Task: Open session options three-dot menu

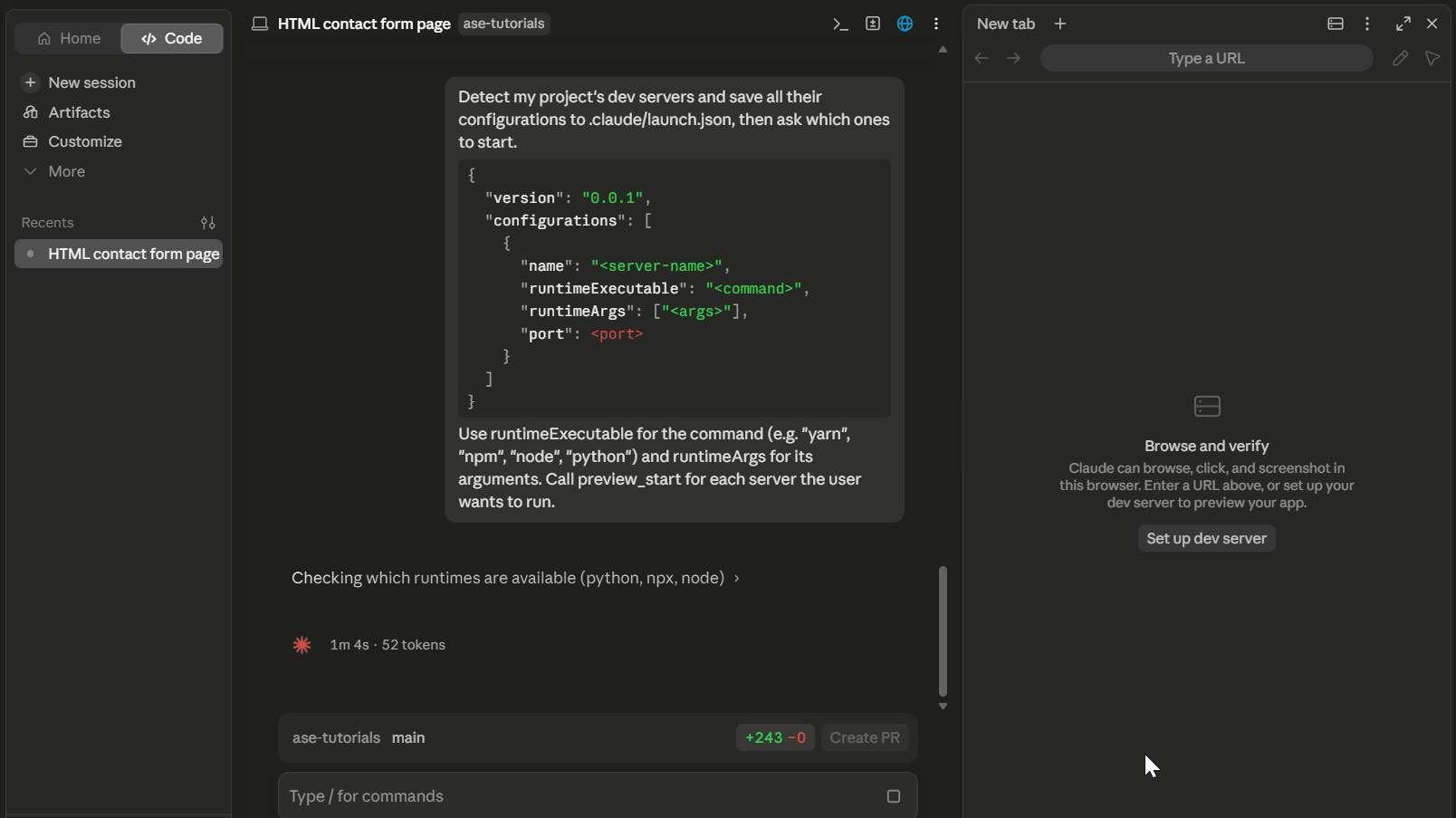Action: click(936, 24)
